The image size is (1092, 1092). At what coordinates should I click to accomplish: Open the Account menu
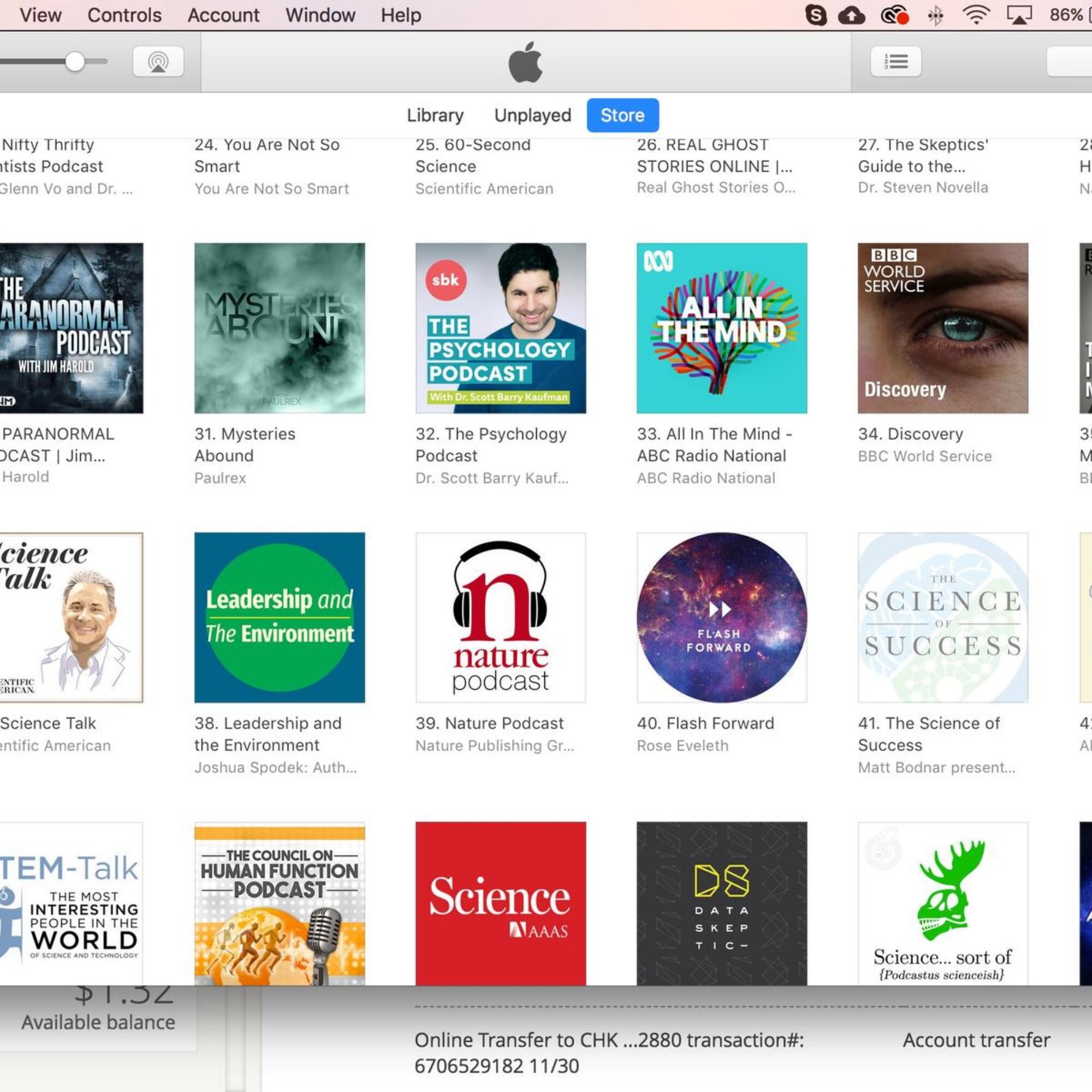tap(224, 15)
